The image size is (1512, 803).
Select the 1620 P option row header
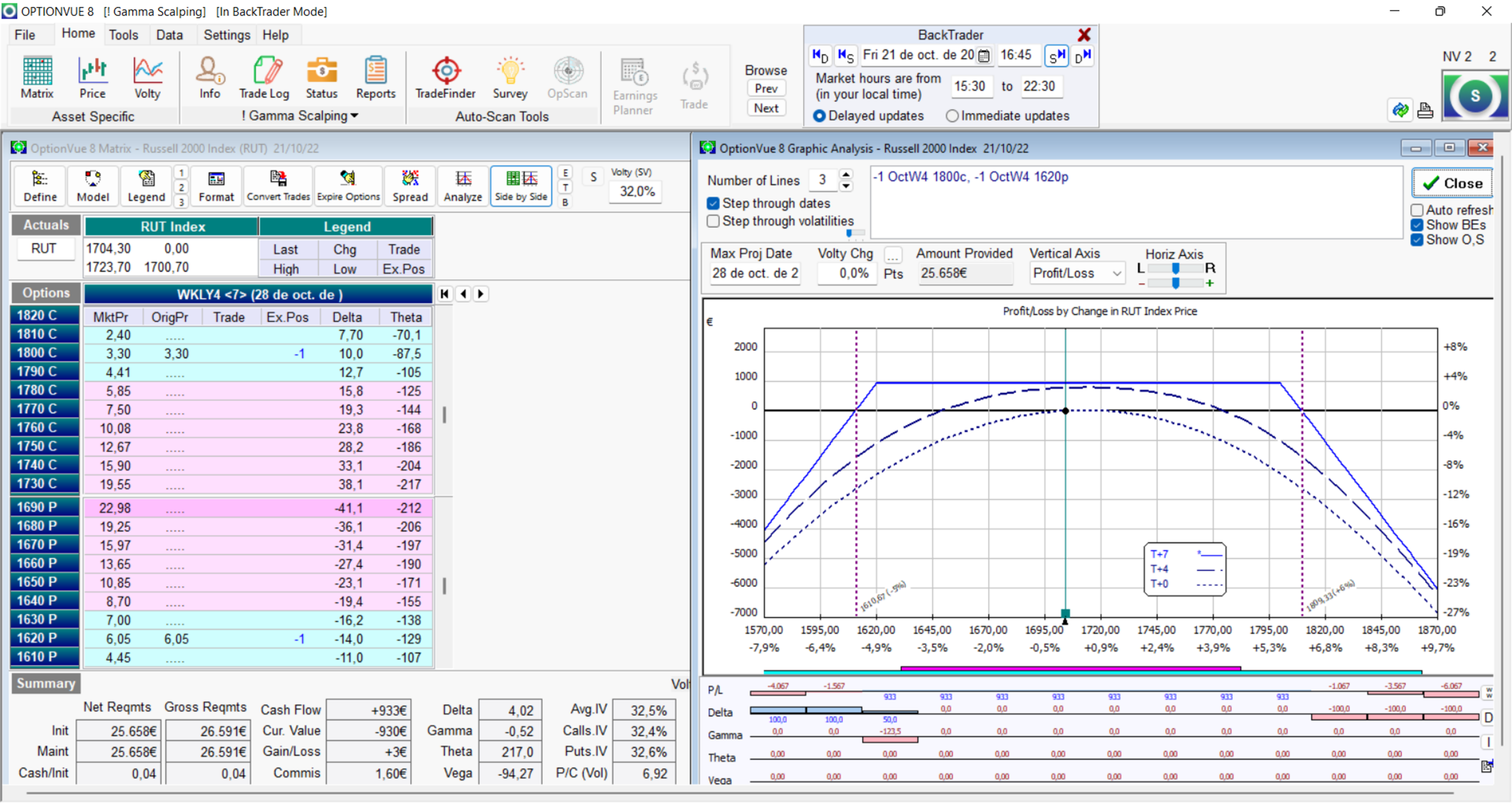45,638
